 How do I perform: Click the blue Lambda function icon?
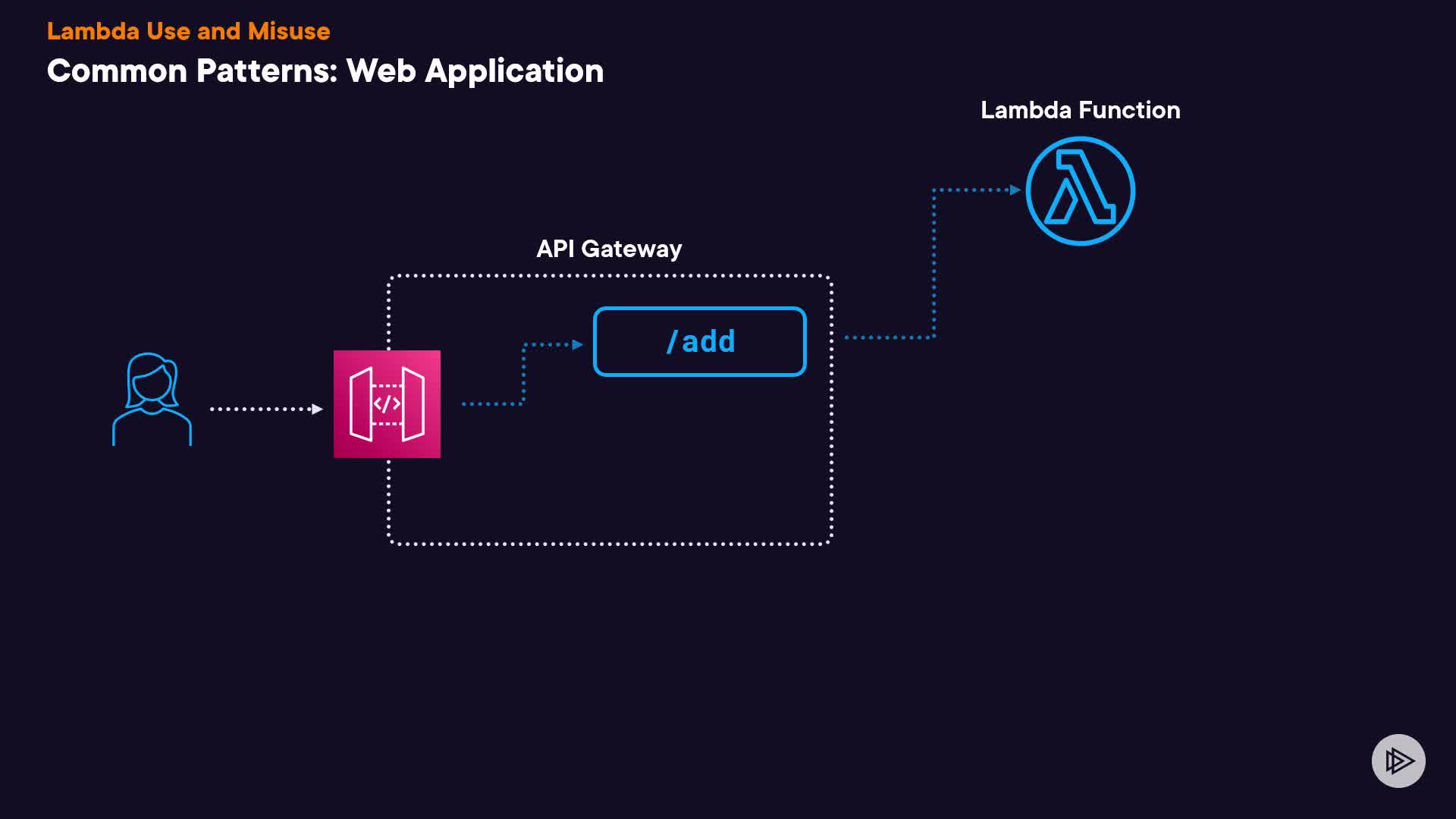tap(1080, 191)
